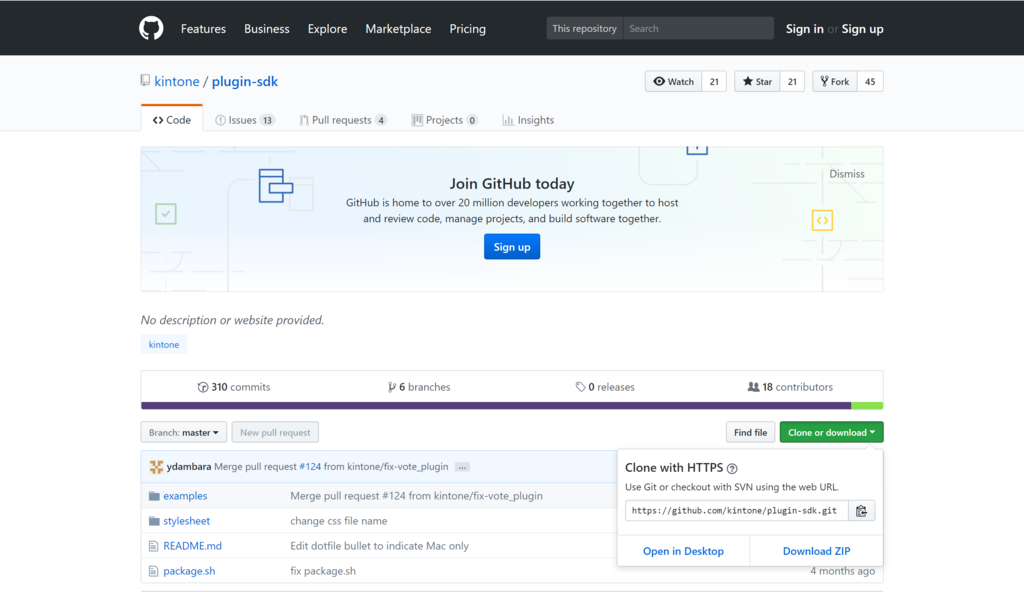1024x592 pixels.
Task: Click Open in Desktop
Action: point(683,551)
